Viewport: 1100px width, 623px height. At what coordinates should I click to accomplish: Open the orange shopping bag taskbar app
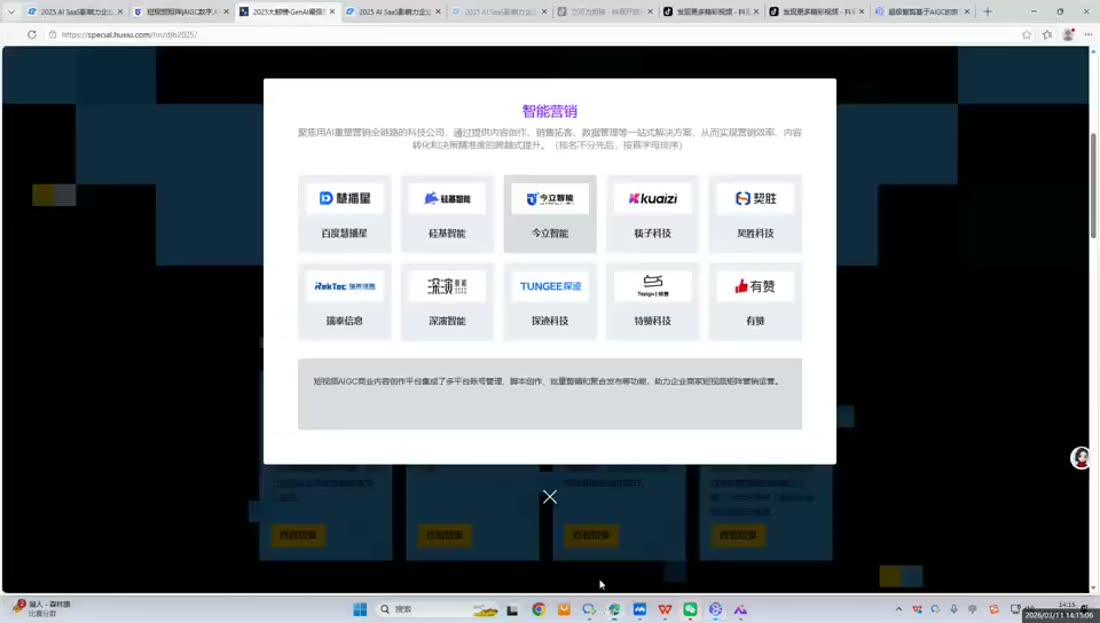pos(563,609)
